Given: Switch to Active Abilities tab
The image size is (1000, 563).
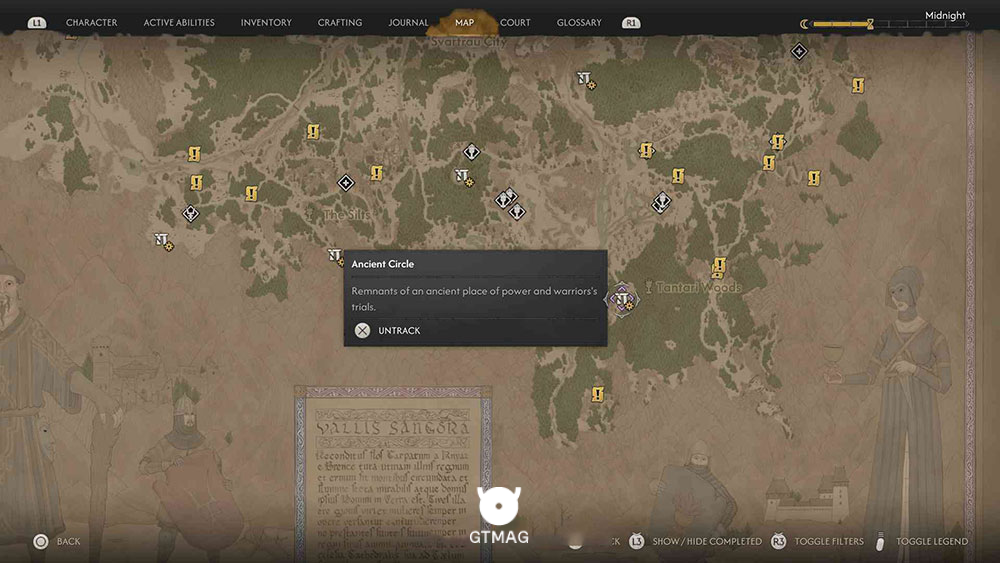Looking at the screenshot, I should [x=179, y=22].
